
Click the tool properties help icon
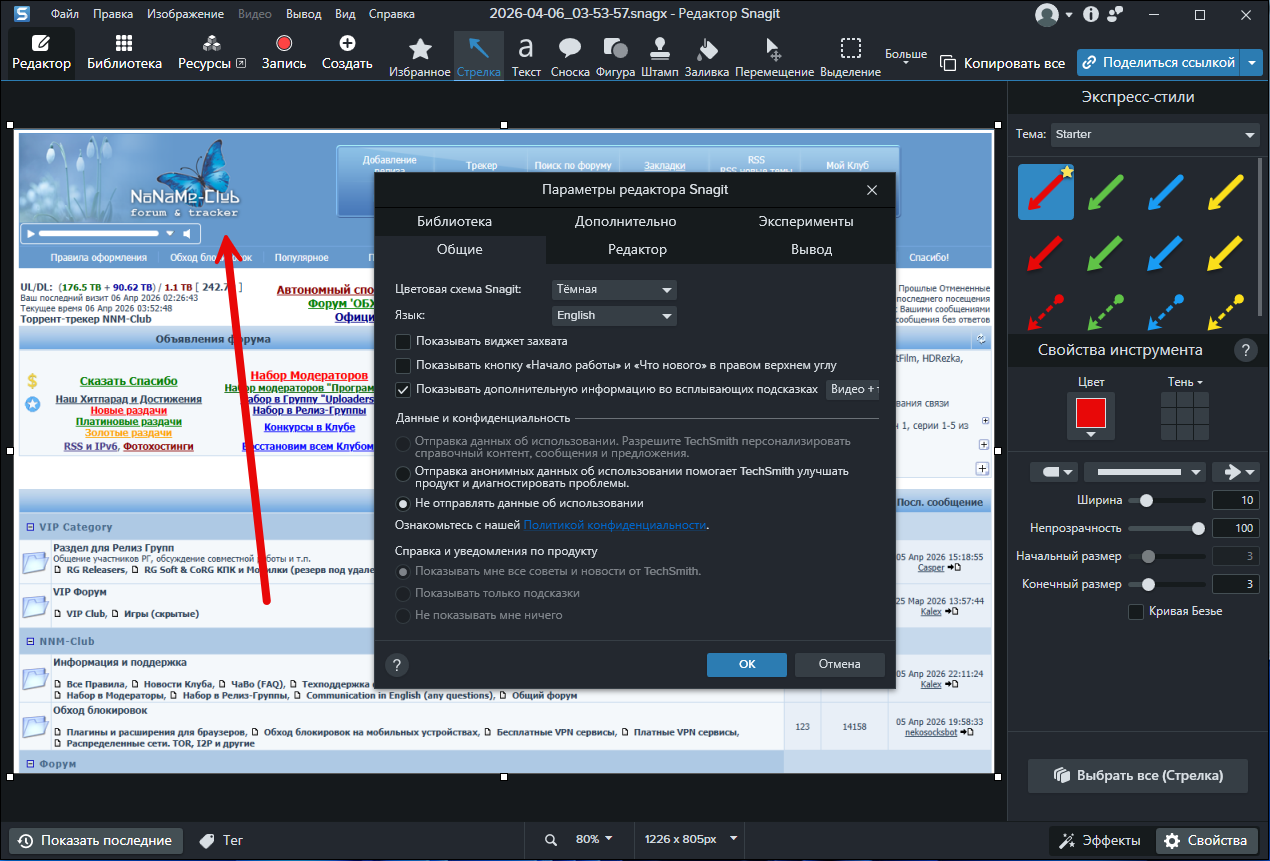click(1245, 350)
